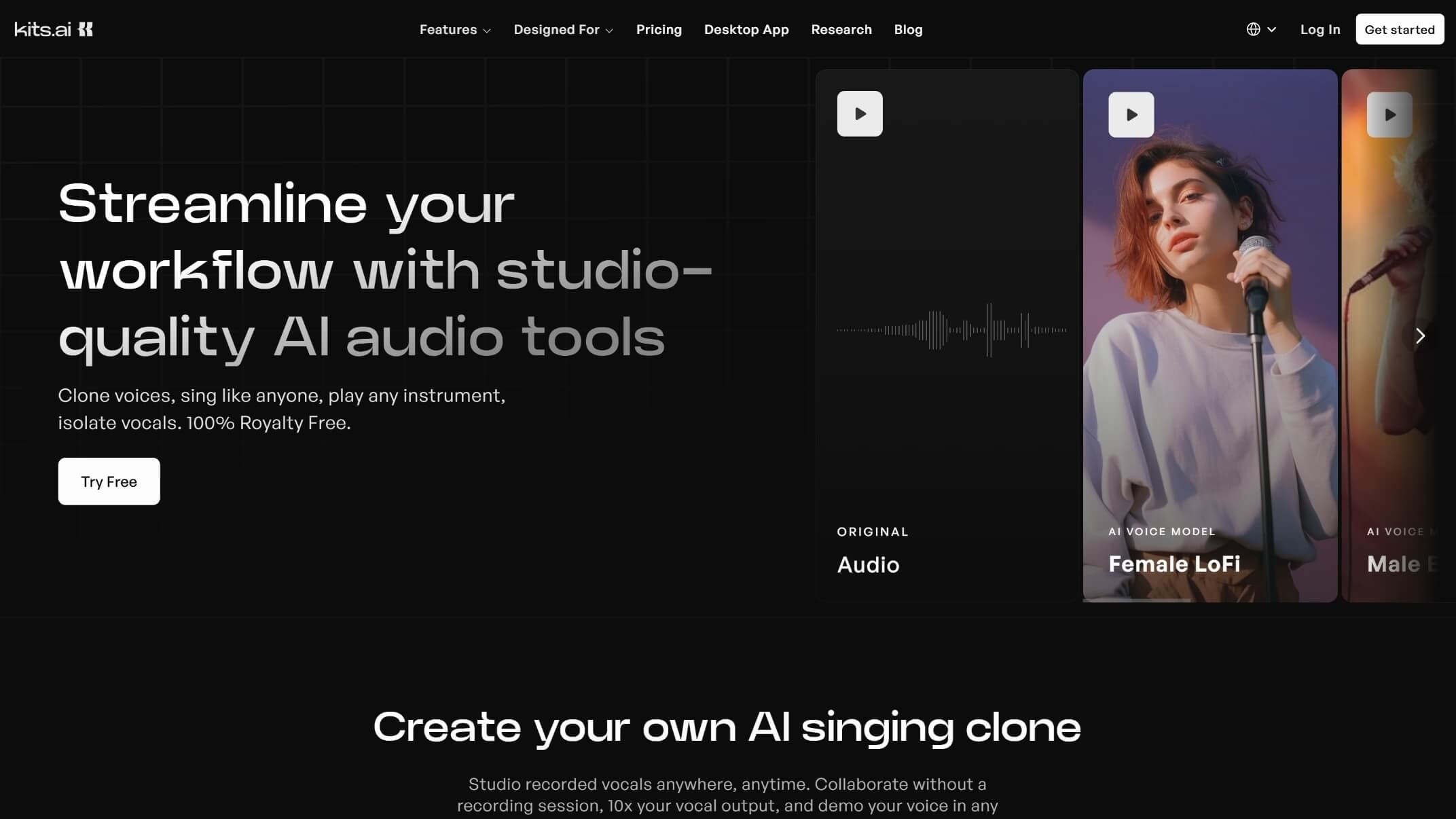
Task: Navigate to Research section
Action: (841, 29)
